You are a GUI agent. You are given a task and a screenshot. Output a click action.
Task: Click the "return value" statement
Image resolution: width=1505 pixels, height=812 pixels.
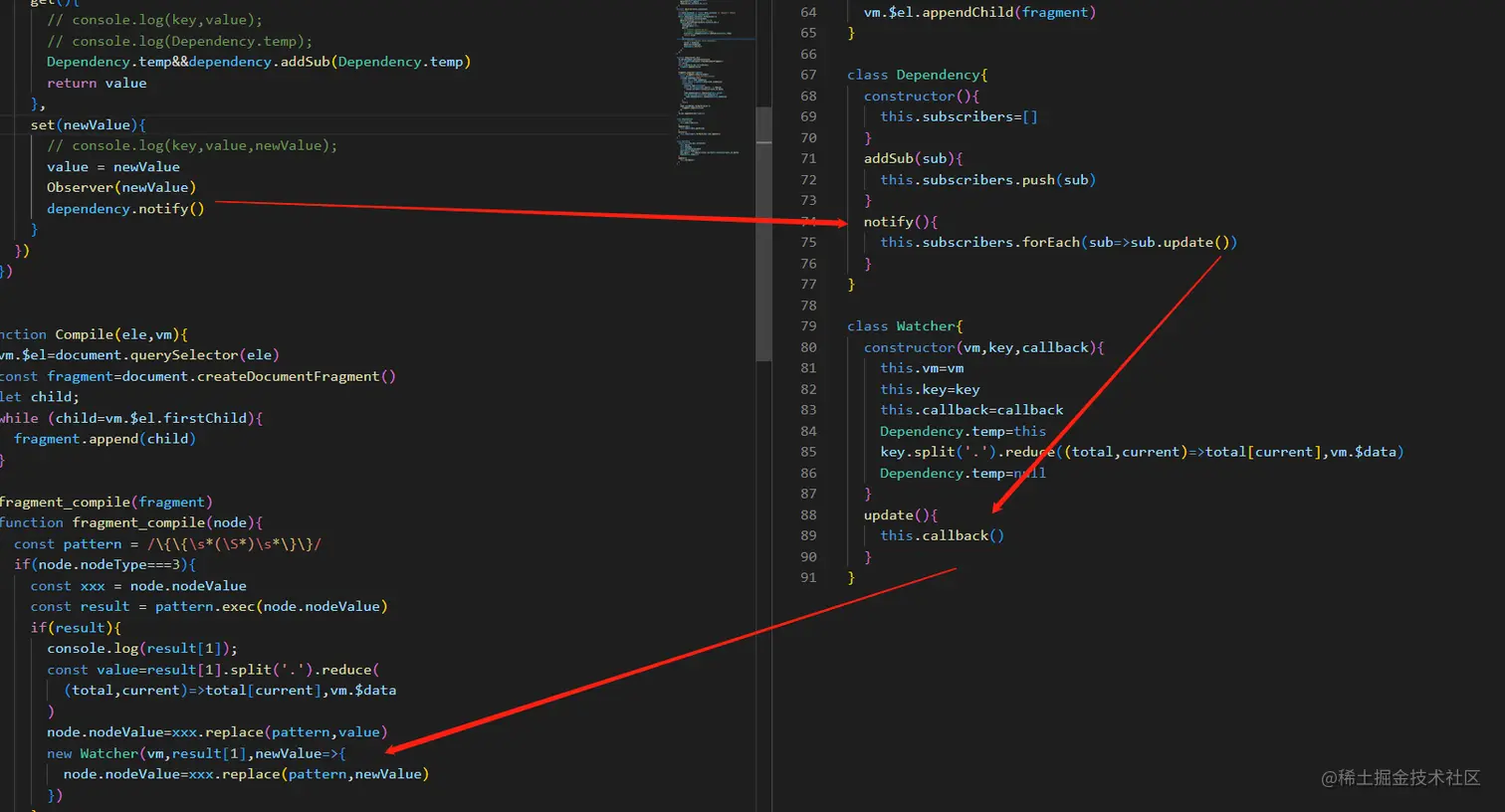[x=97, y=83]
